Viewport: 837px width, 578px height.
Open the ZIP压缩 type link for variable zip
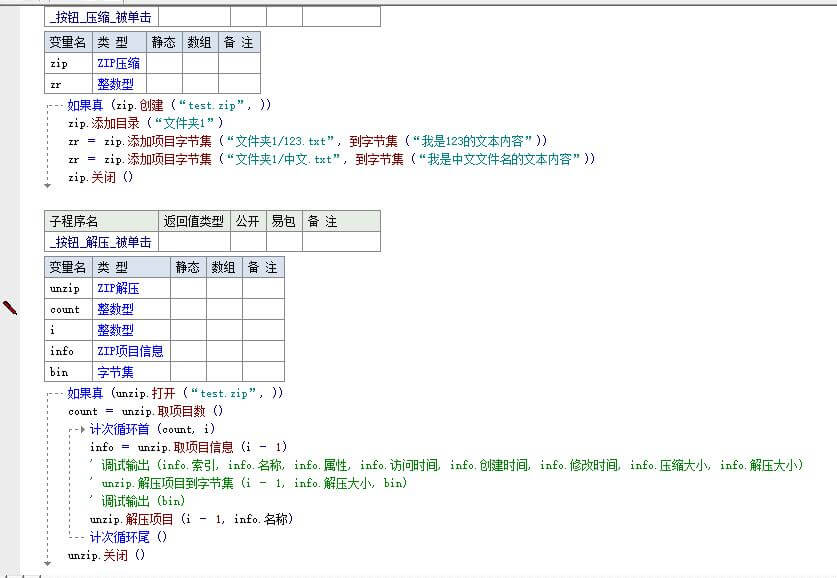pos(119,63)
